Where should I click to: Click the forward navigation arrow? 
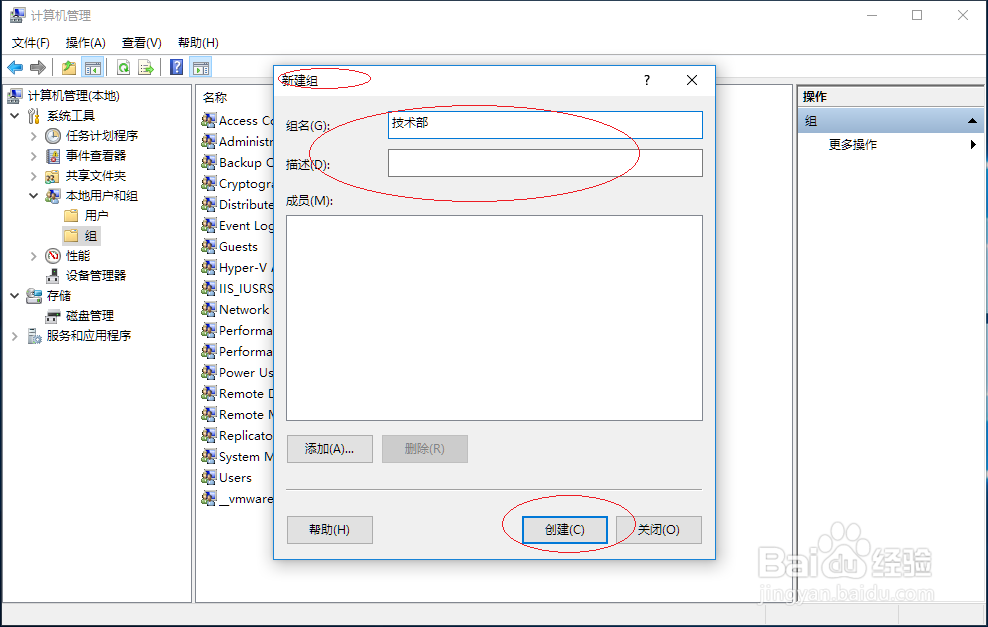(x=37, y=67)
